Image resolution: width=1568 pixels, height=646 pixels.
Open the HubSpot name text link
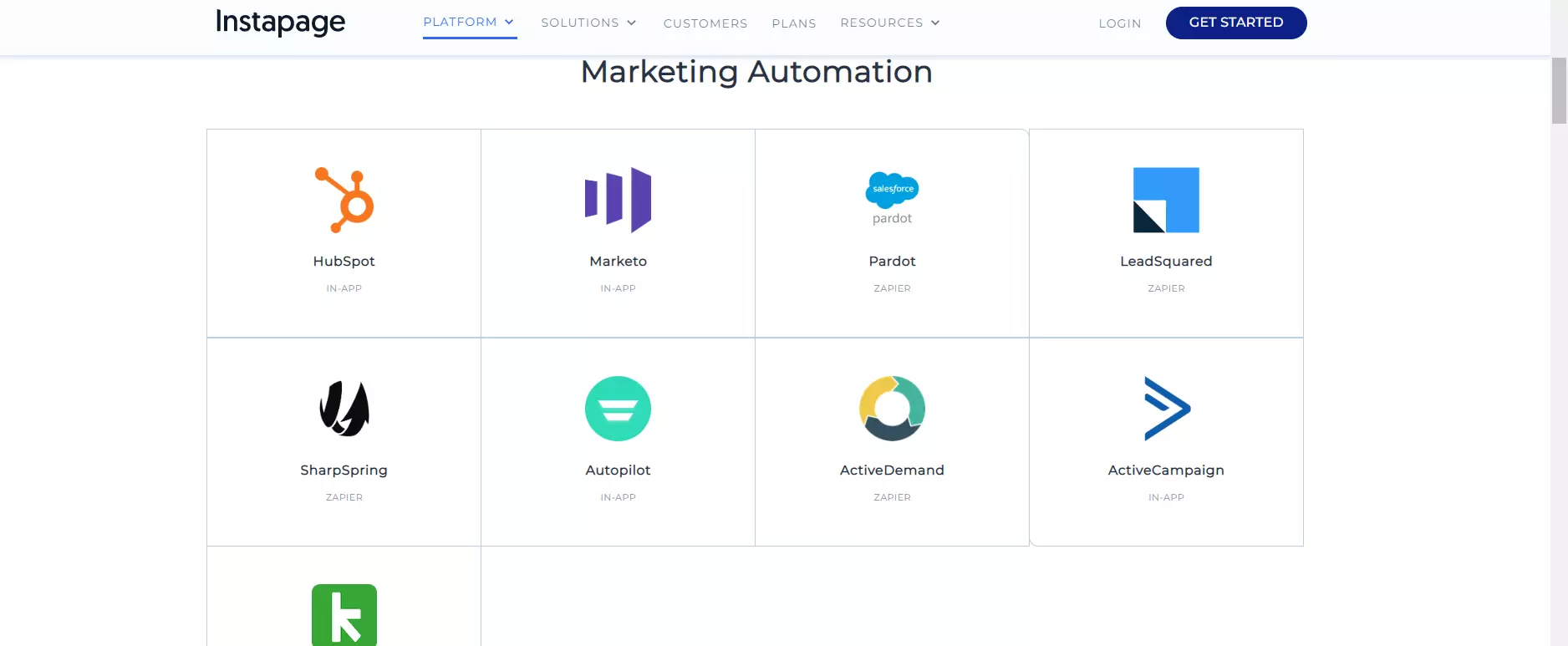[344, 262]
